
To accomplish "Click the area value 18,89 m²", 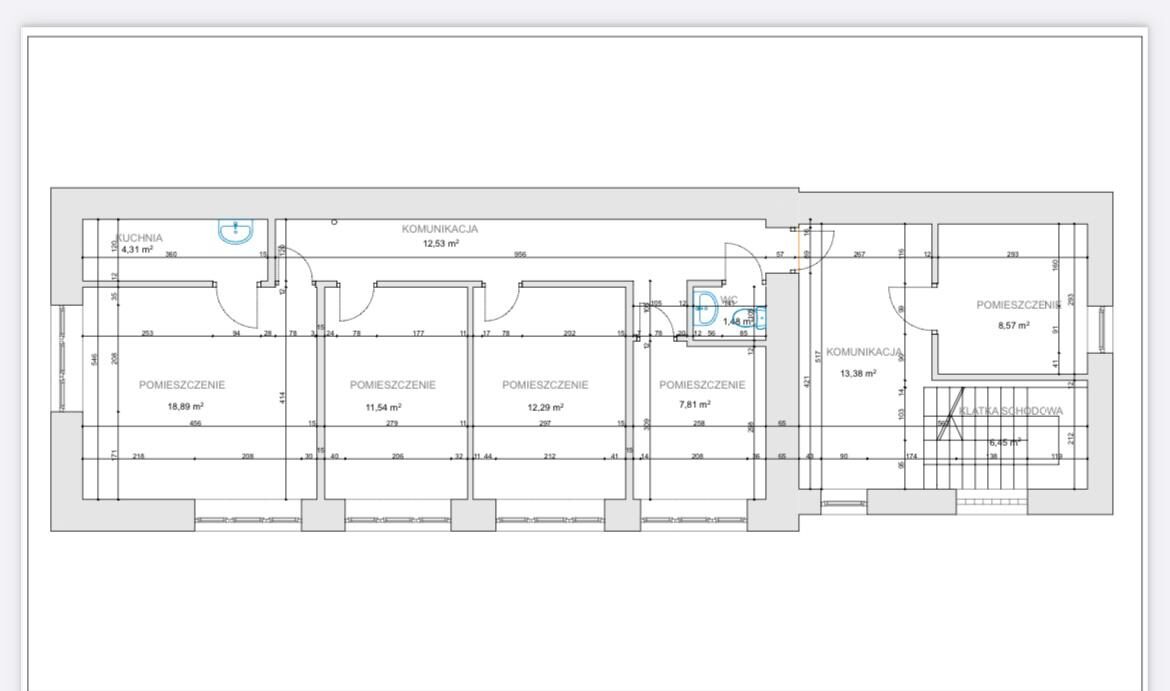I will 186,407.
